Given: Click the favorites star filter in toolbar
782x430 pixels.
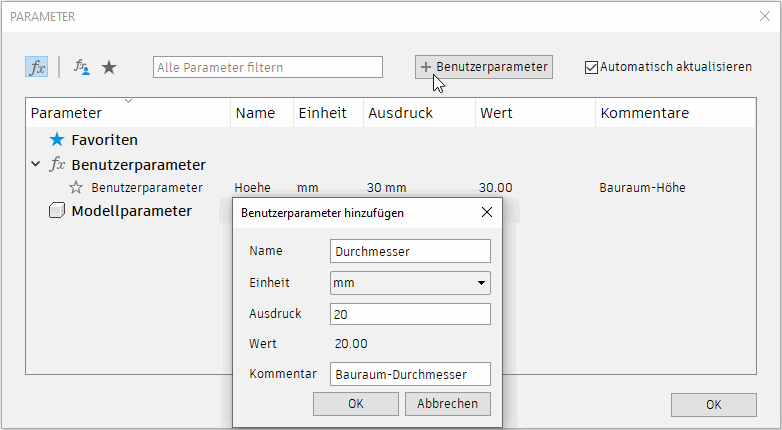Looking at the screenshot, I should point(109,67).
